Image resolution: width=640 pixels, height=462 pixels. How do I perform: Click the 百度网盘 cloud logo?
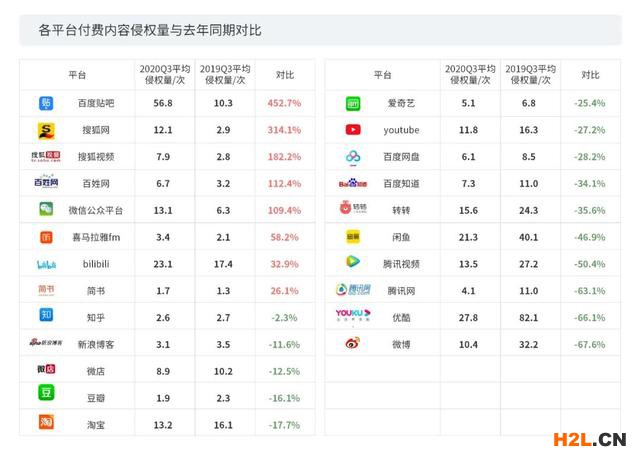pos(353,158)
